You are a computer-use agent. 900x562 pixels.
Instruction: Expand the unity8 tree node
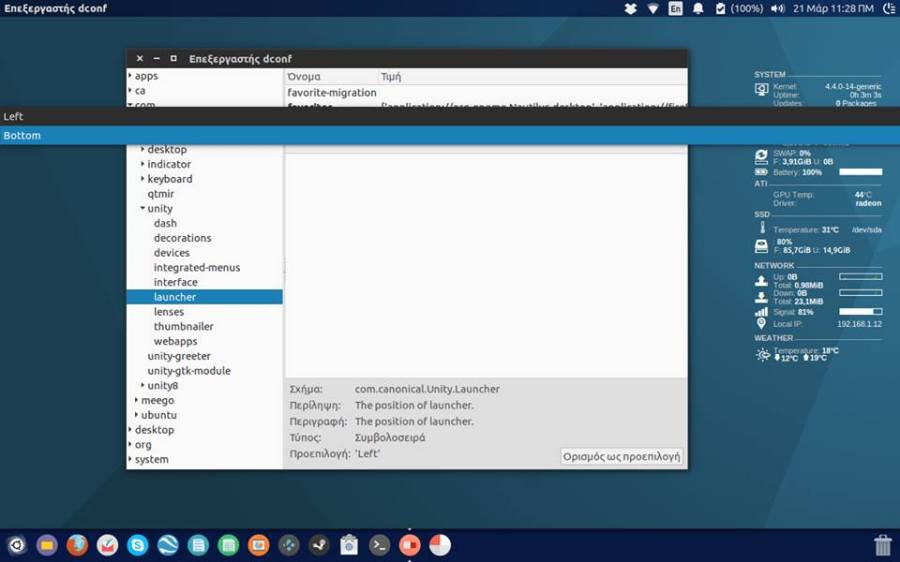[x=142, y=385]
